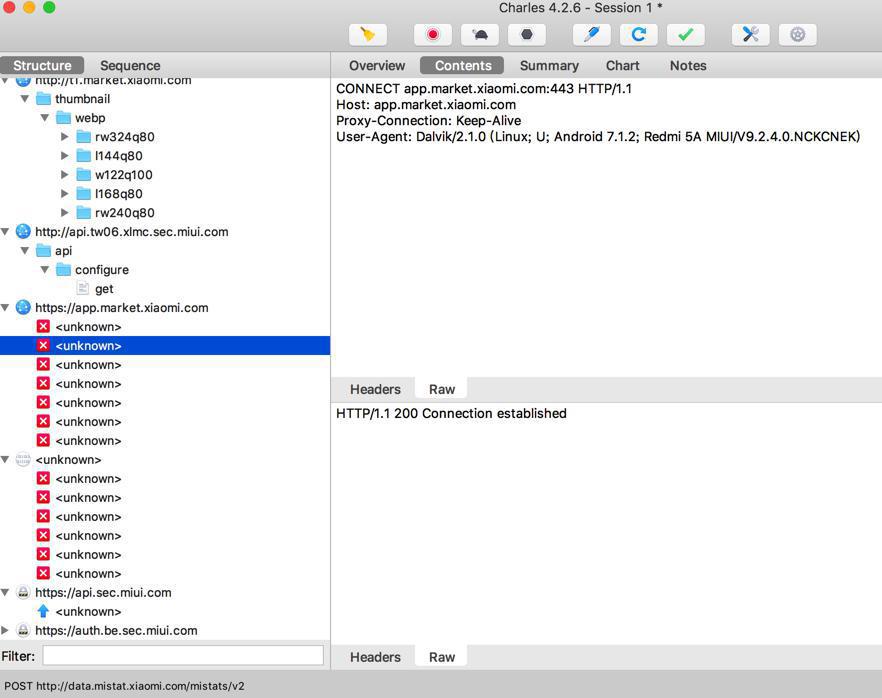Expand the rw324q80 folder
The width and height of the screenshot is (882, 698).
click(x=65, y=137)
